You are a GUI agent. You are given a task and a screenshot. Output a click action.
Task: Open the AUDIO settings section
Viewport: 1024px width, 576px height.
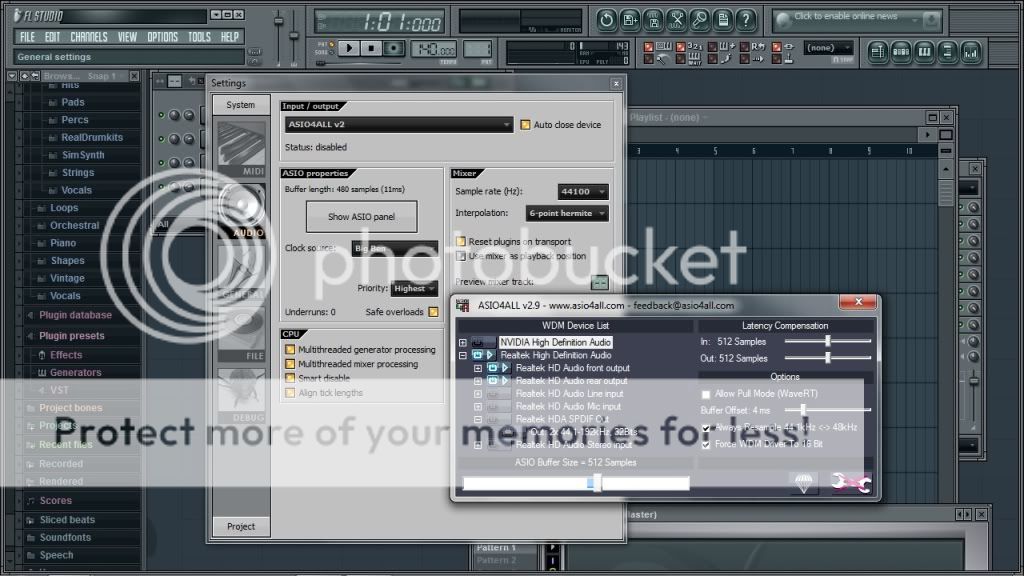point(242,210)
